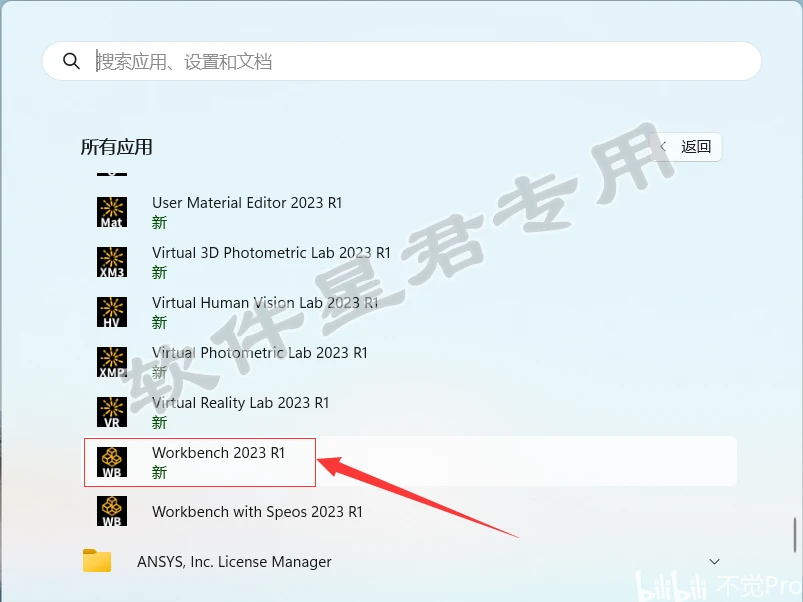Open the Virtual 3D Photometric Lab XM3 icon
803x602 pixels.
(x=112, y=262)
